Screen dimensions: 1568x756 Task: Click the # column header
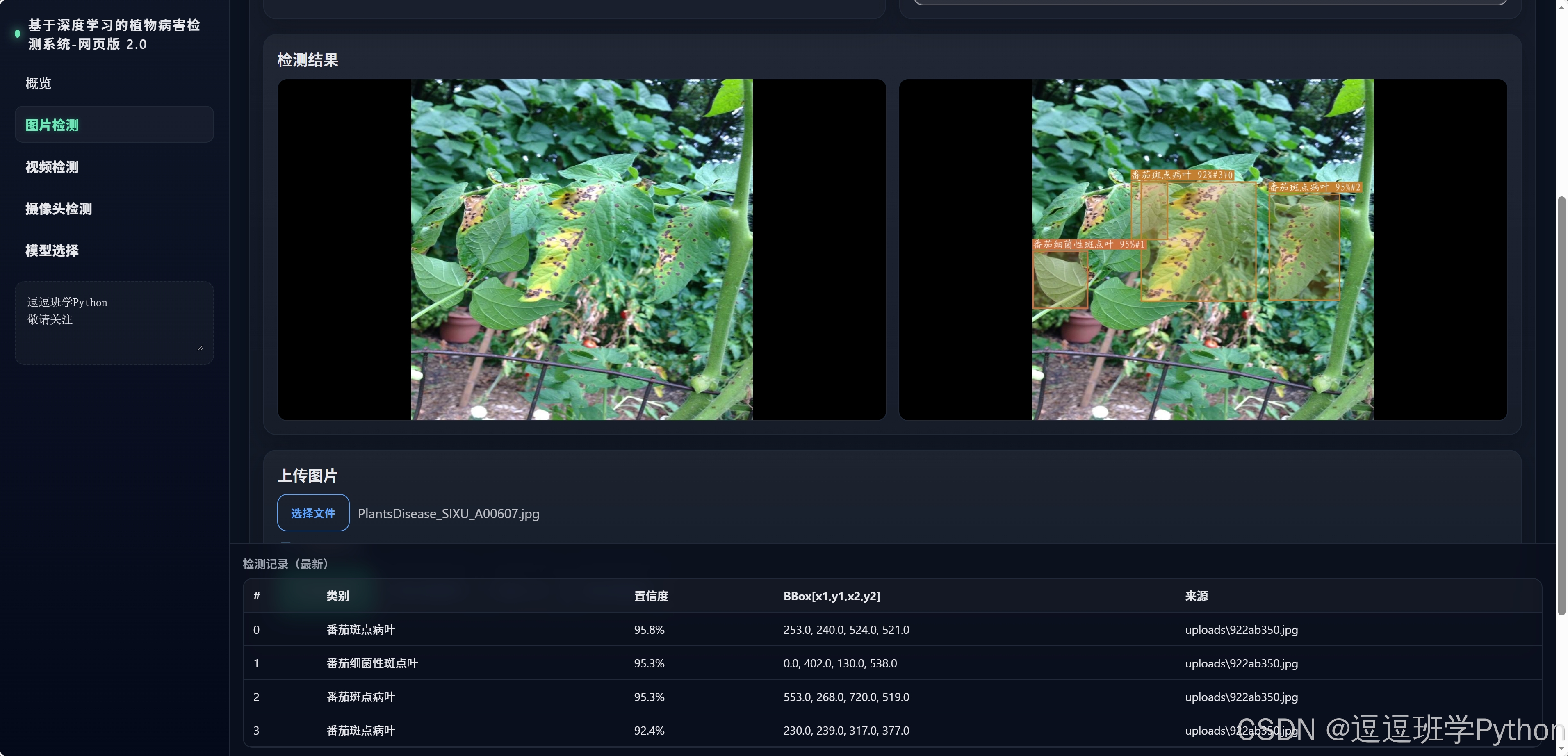click(257, 595)
